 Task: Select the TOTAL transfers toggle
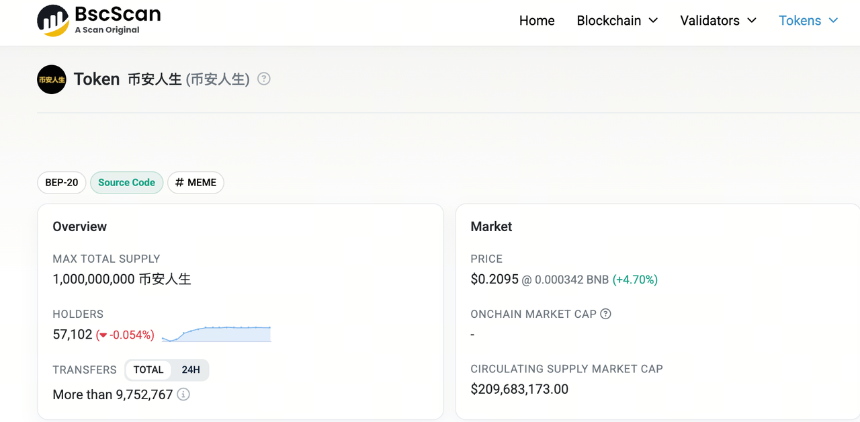point(148,370)
